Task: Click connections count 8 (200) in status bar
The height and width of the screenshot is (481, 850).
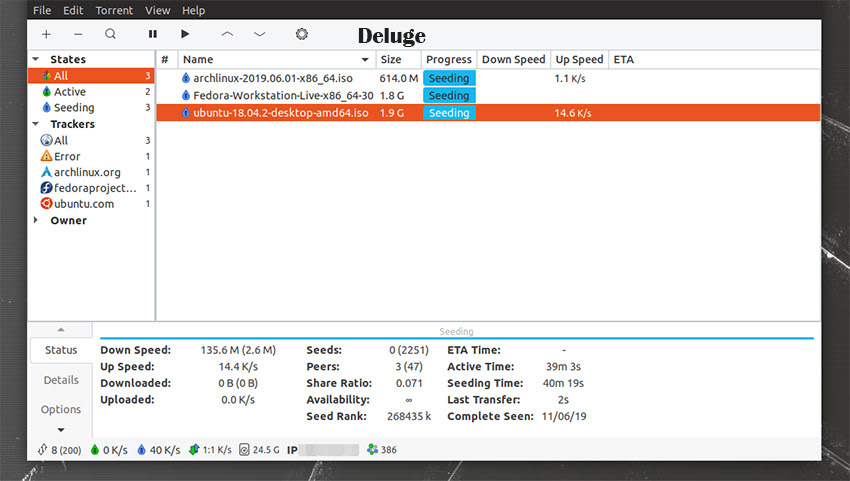Action: coord(59,450)
